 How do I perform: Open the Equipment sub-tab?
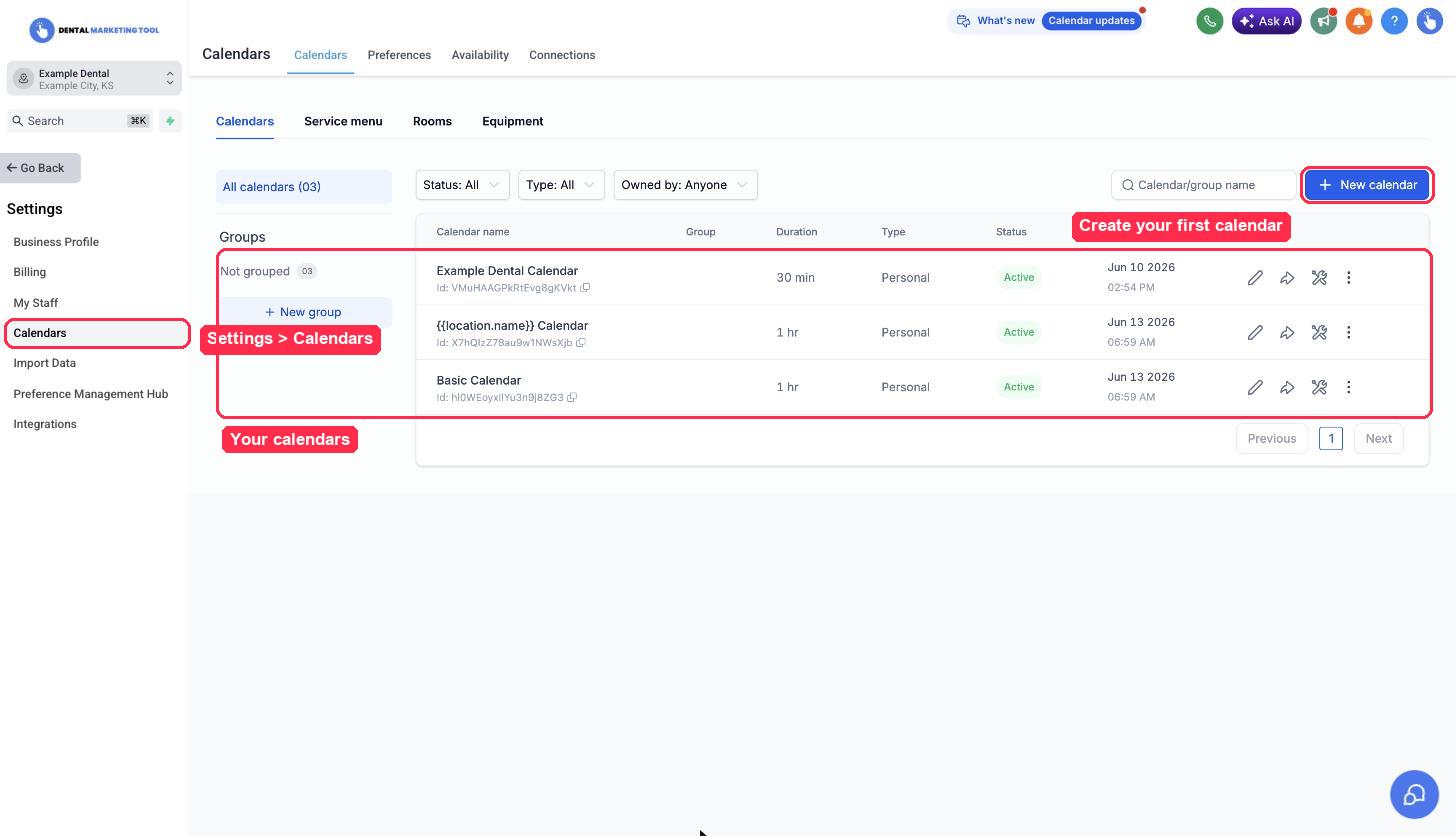513,121
